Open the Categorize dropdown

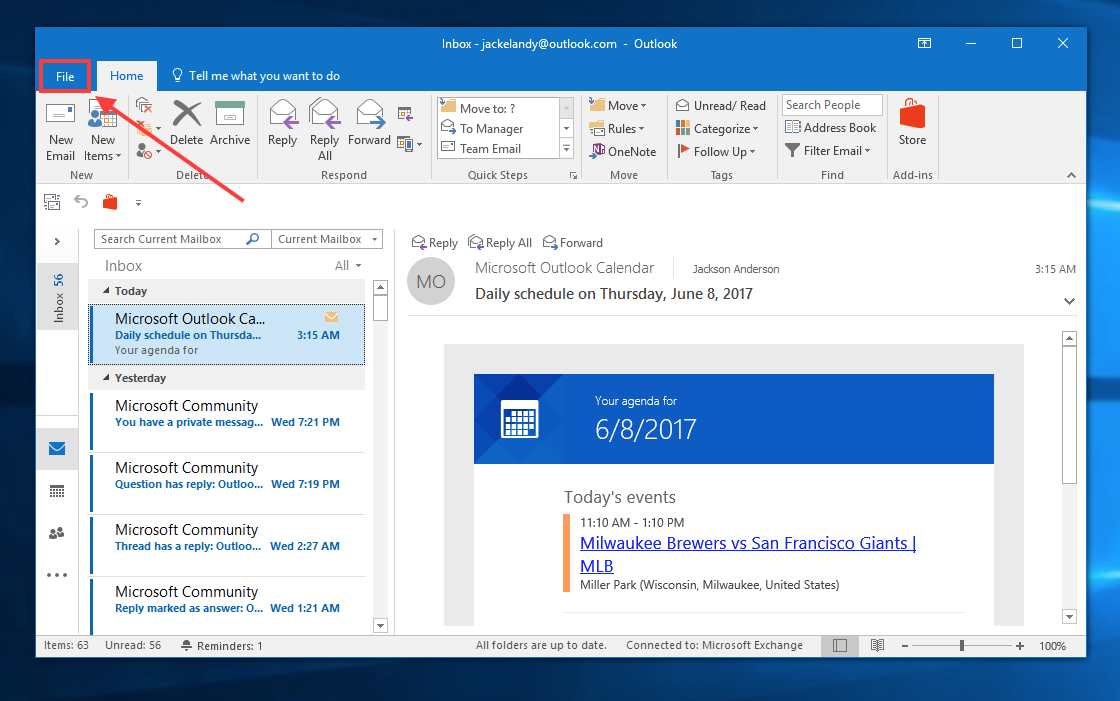pos(717,129)
